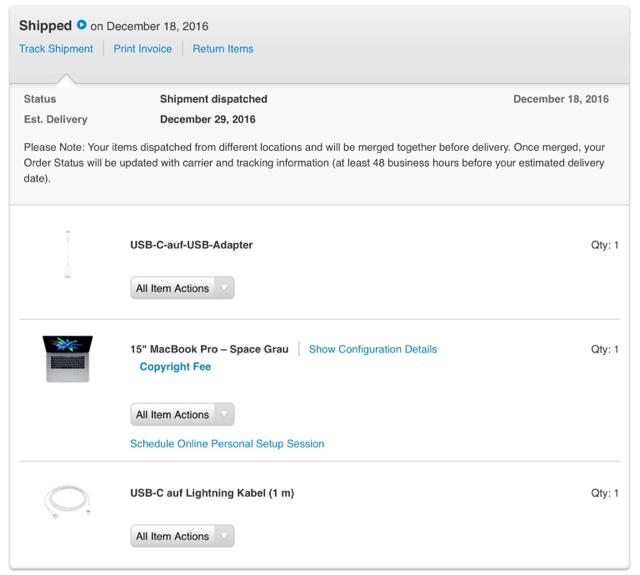Click the USB-C Lightning cable product image
This screenshot has height=575, width=640.
[x=68, y=501]
